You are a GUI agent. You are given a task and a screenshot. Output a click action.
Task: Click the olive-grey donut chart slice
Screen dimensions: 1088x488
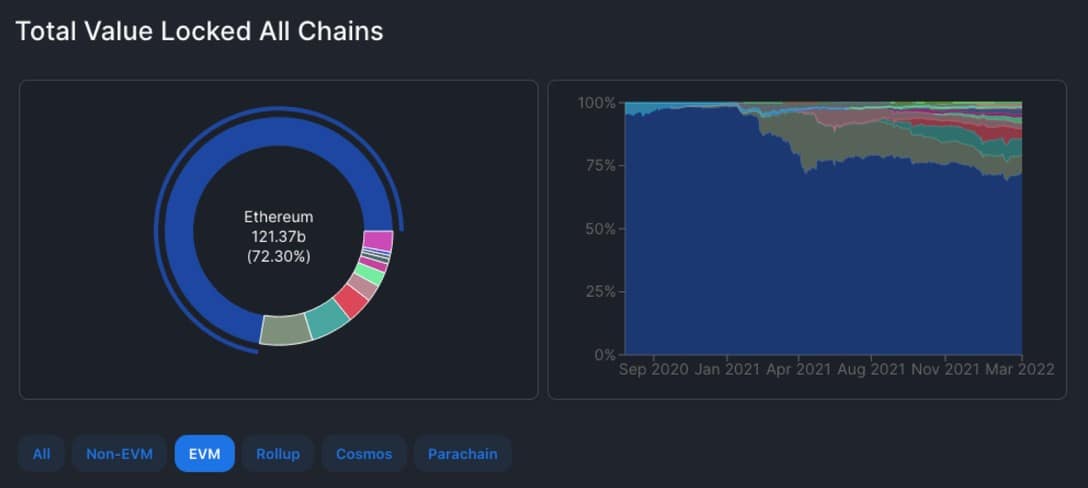(285, 329)
